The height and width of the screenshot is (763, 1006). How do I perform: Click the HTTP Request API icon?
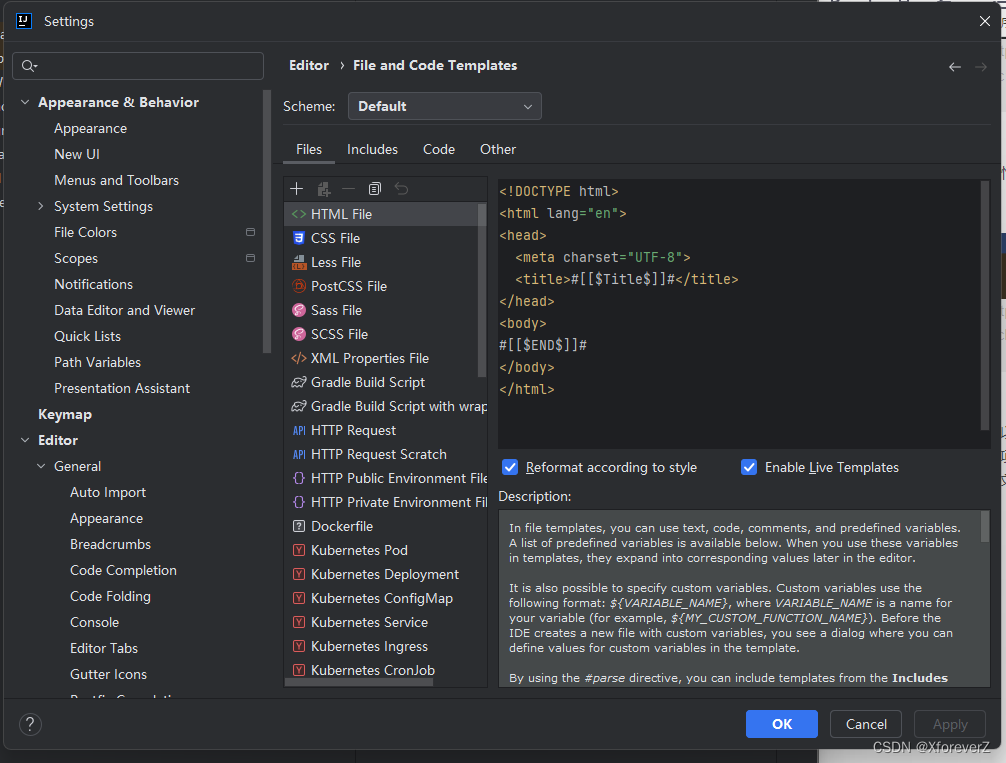point(299,431)
